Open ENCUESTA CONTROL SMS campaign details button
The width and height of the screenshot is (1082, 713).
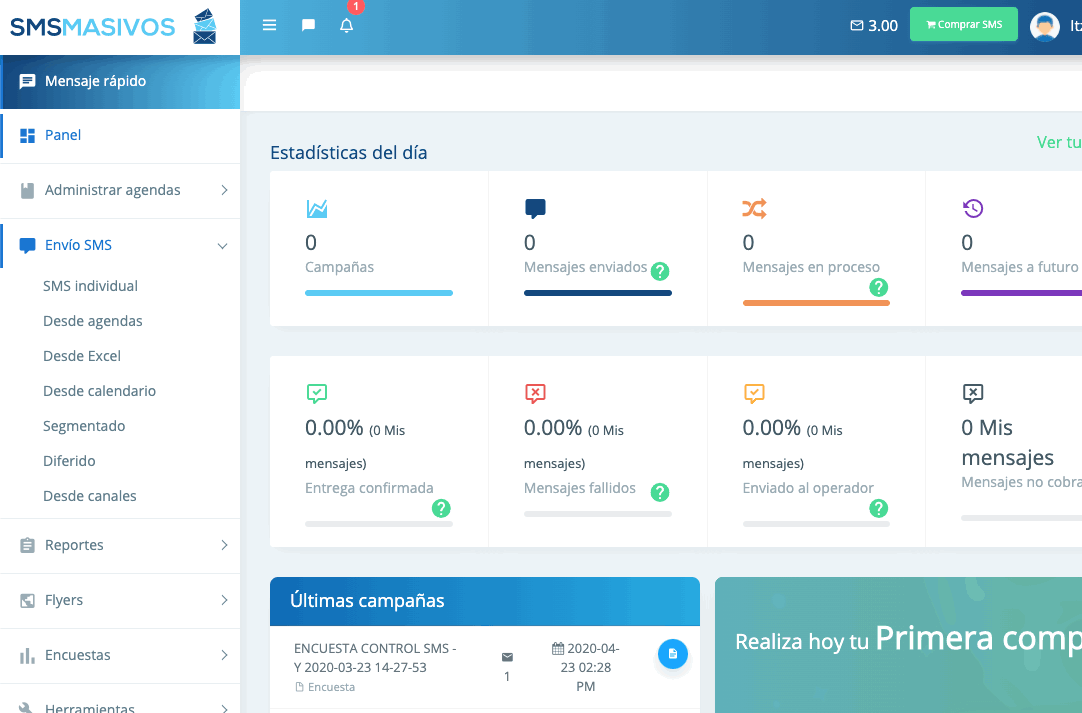coord(673,654)
